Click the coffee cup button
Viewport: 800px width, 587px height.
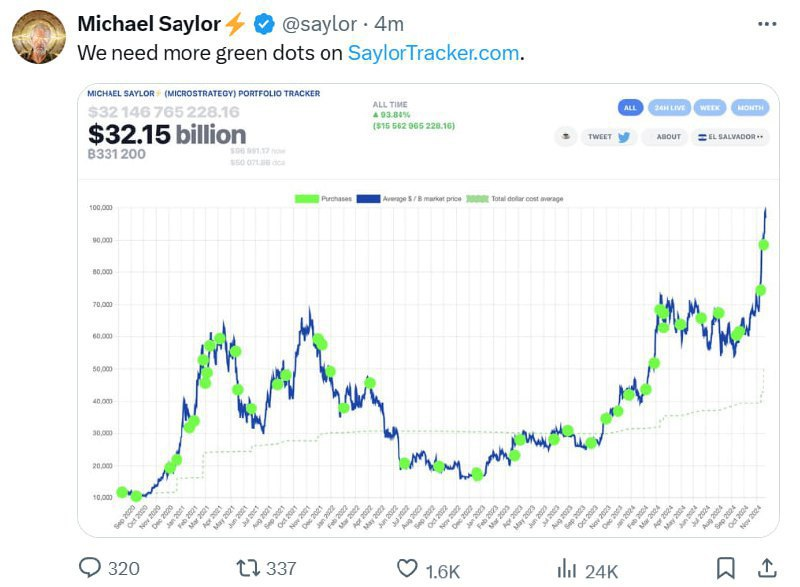pos(566,137)
